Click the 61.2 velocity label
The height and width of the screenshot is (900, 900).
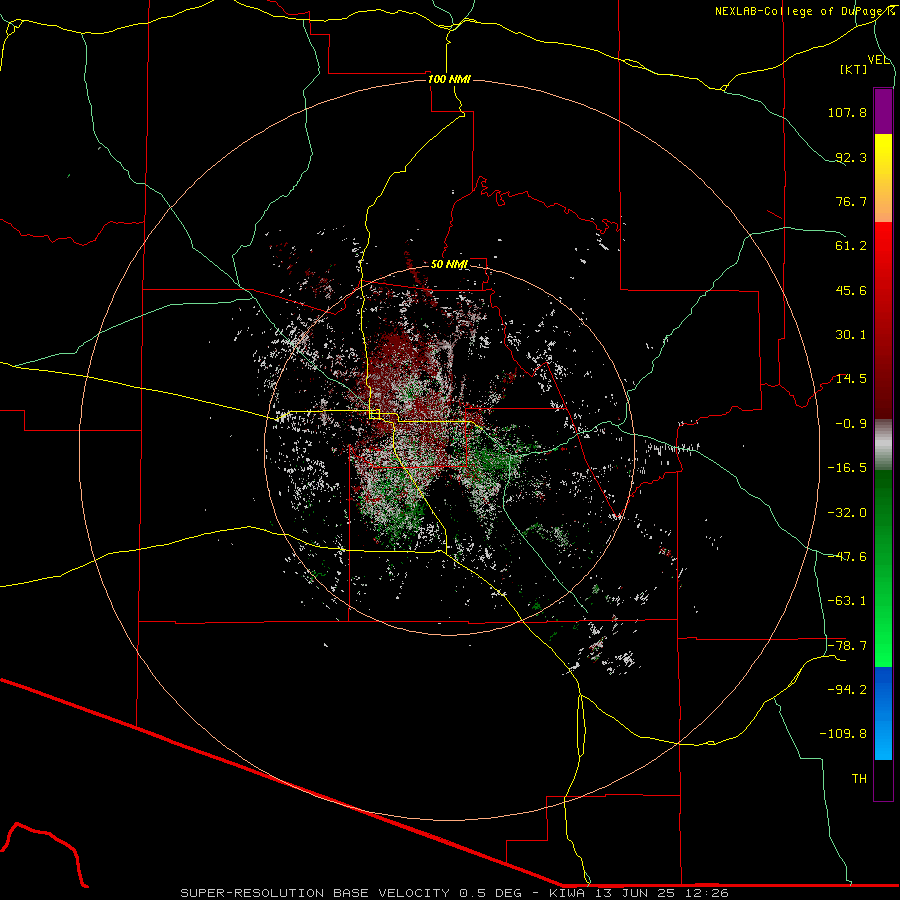tap(851, 246)
